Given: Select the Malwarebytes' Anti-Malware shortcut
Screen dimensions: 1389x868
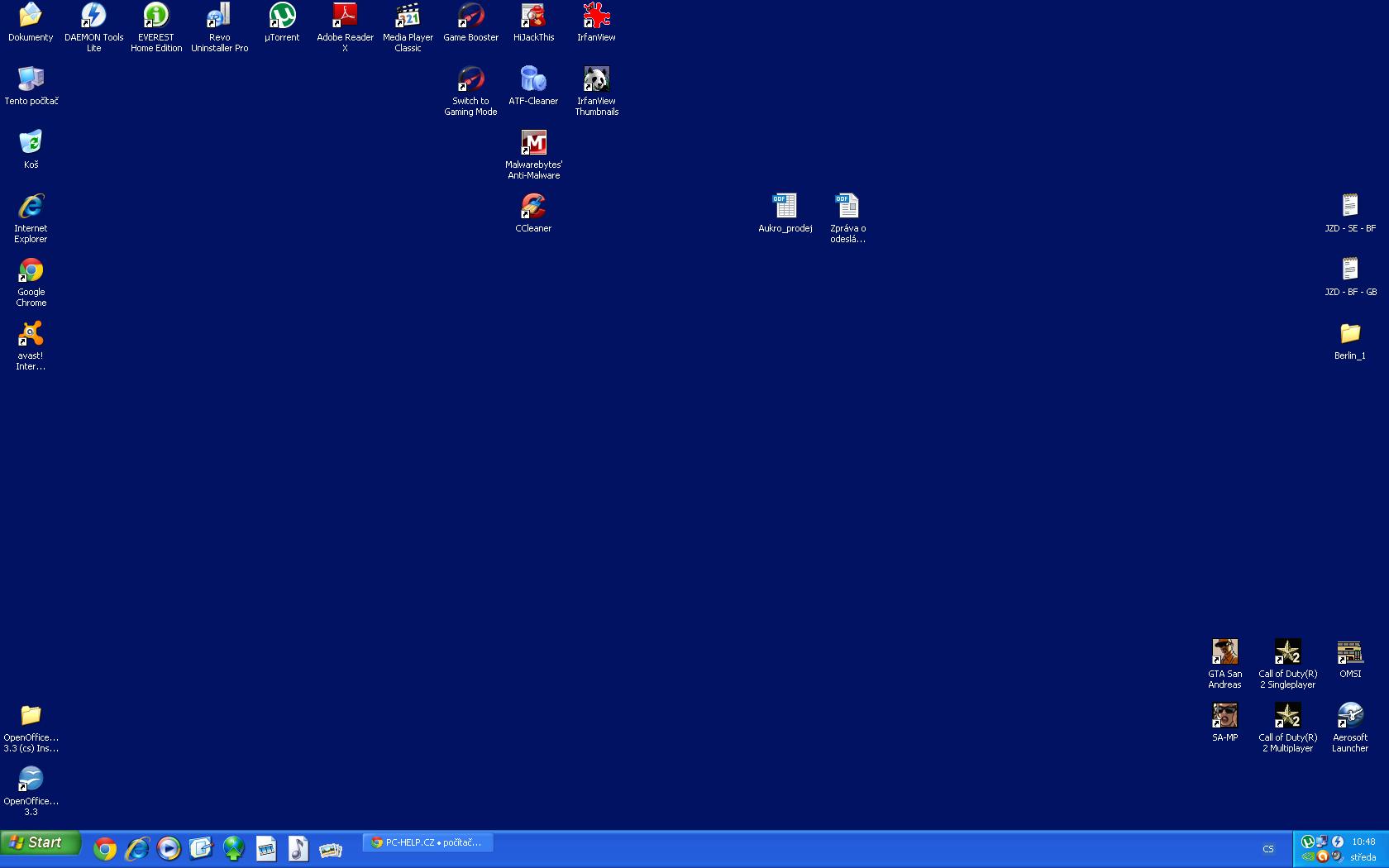Looking at the screenshot, I should [x=533, y=143].
